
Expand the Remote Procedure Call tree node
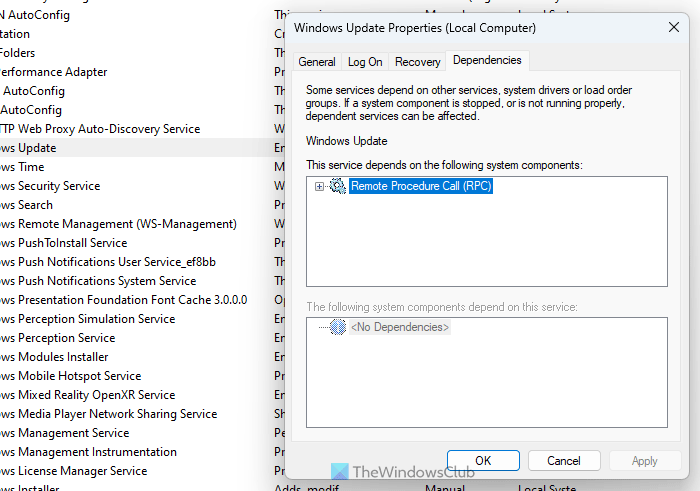pyautogui.click(x=319, y=187)
